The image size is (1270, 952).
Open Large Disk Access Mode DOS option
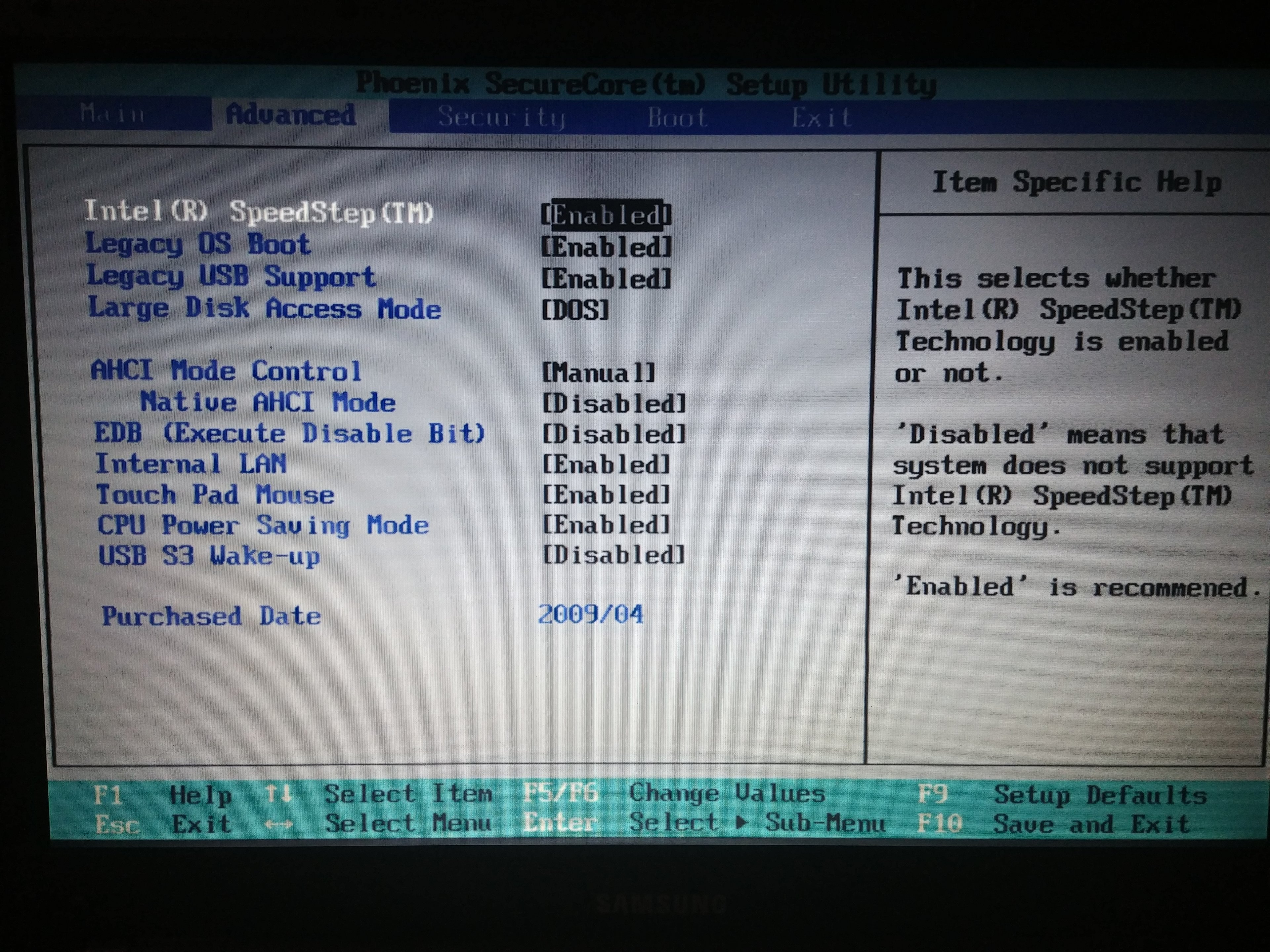point(575,310)
